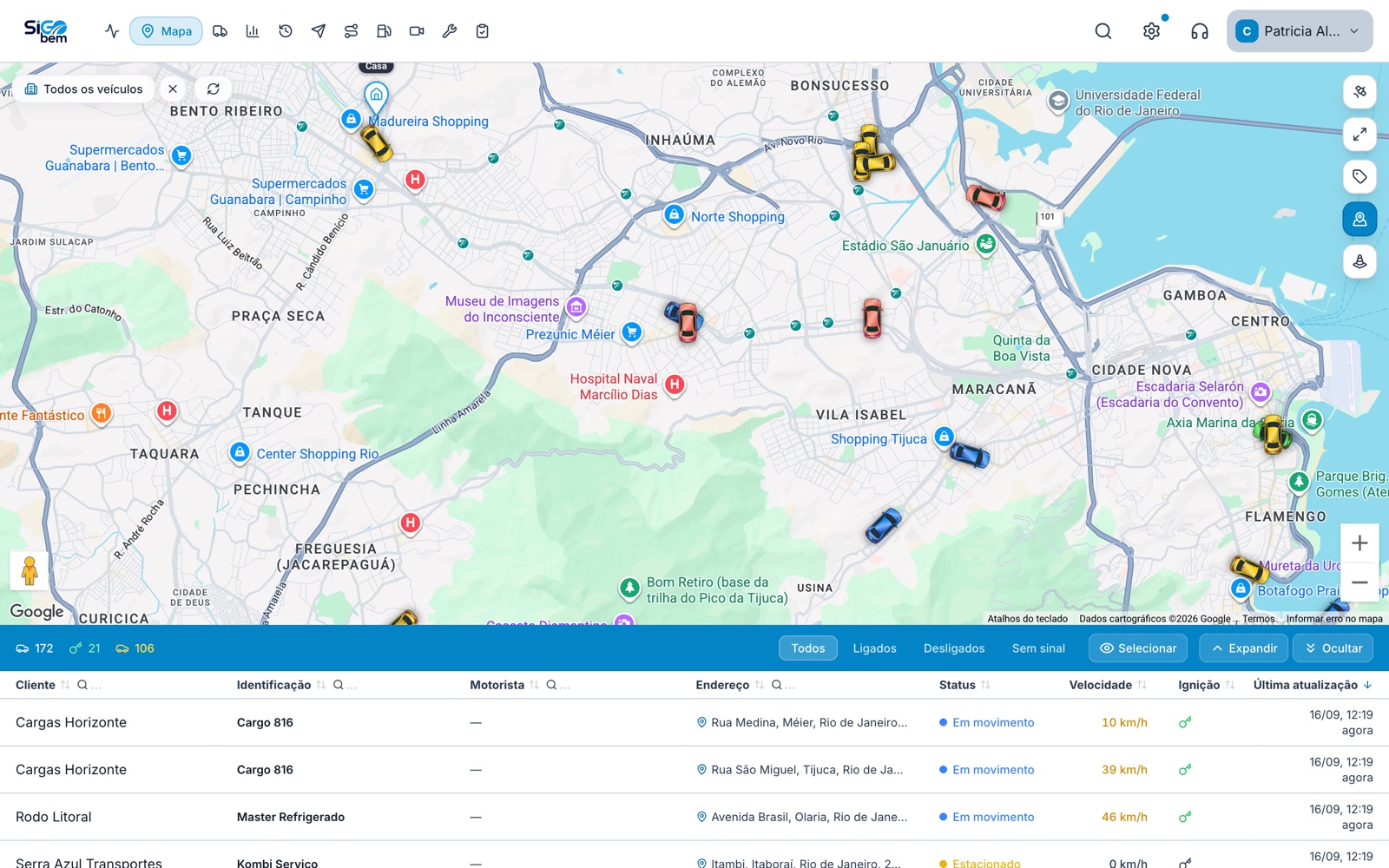Screen dimensions: 1389x868
Task: Click the Todos os veículos chip
Action: (84, 89)
